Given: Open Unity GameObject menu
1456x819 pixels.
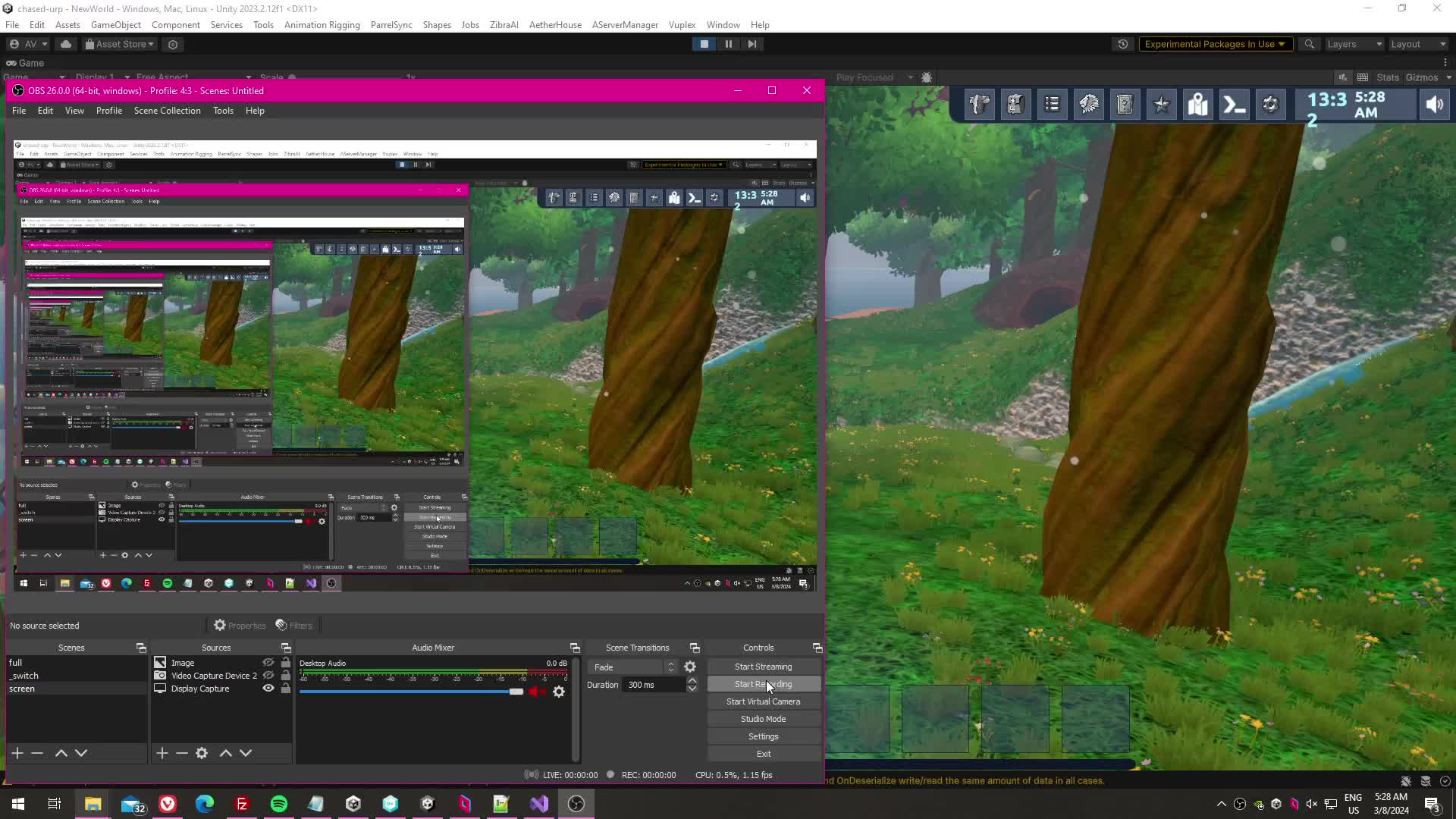Looking at the screenshot, I should tap(115, 25).
